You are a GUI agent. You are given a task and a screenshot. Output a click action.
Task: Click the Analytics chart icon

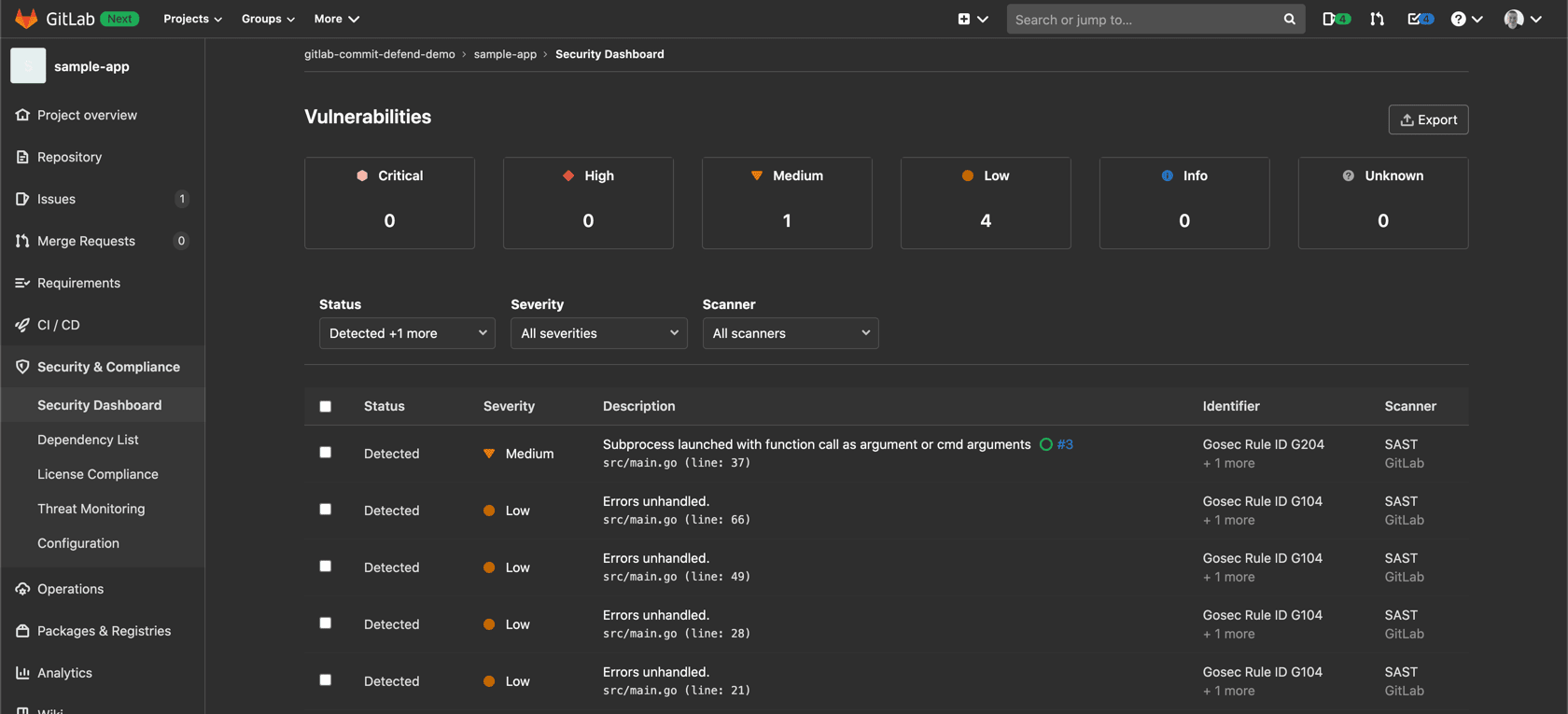click(x=22, y=673)
